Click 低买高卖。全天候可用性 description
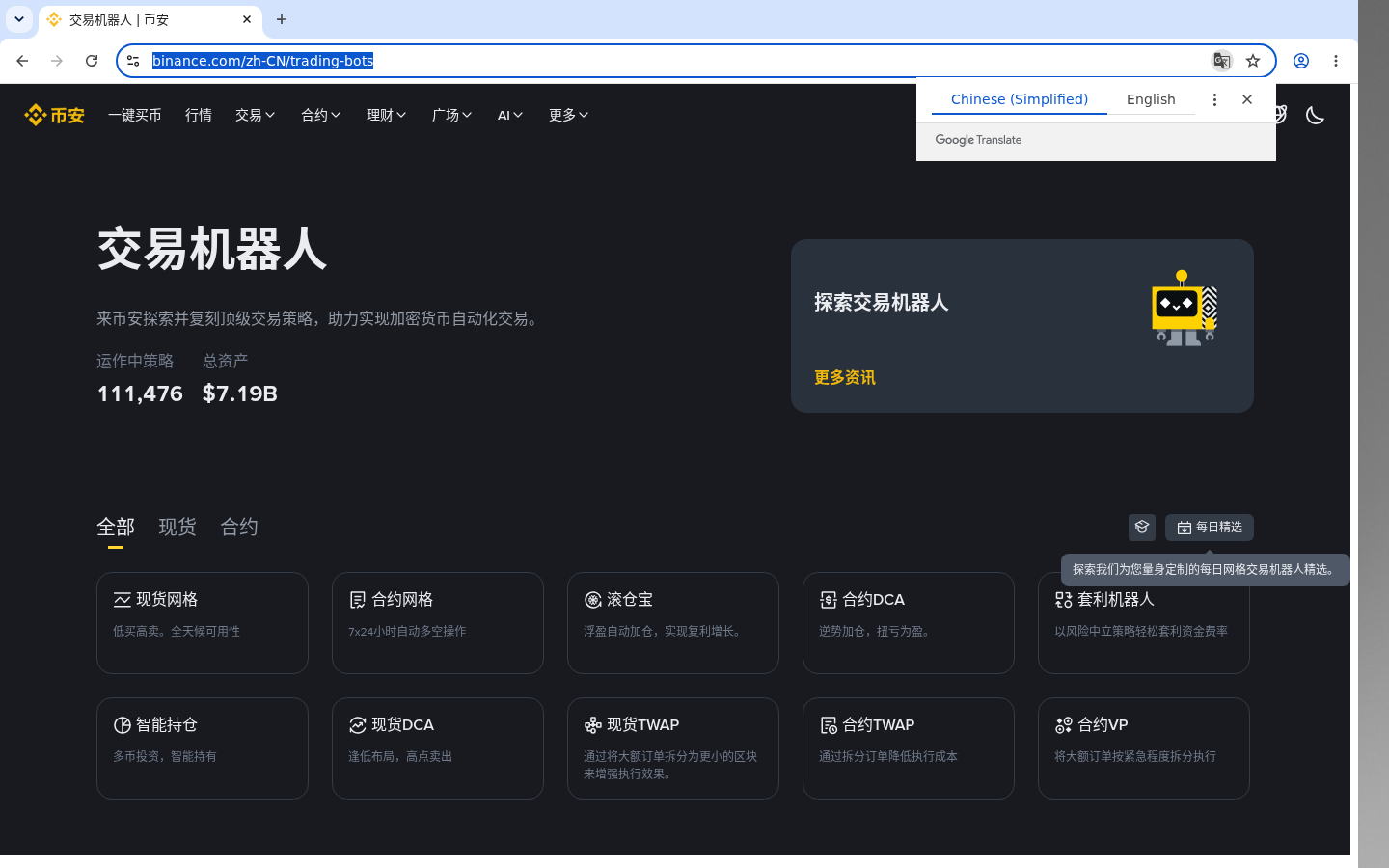 177,632
